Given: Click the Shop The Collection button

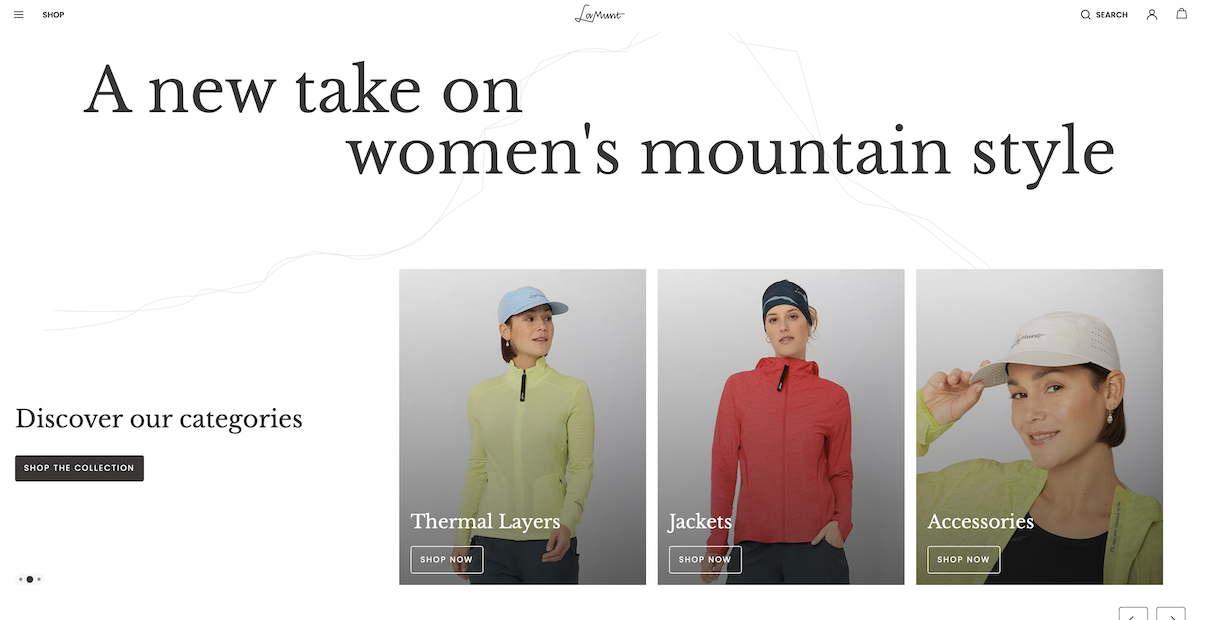Looking at the screenshot, I should point(79,468).
